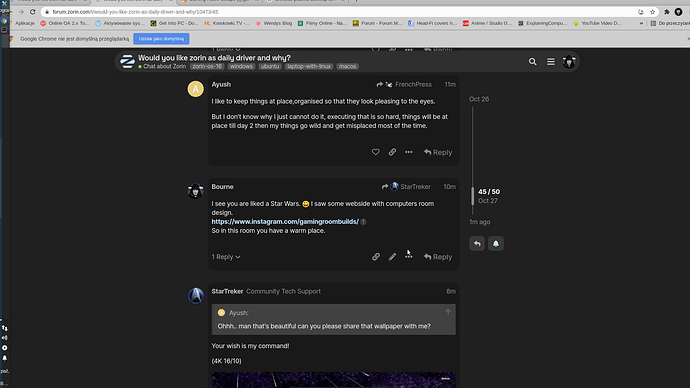Click the browser address bar URL
This screenshot has width=690, height=388.
(135, 12)
